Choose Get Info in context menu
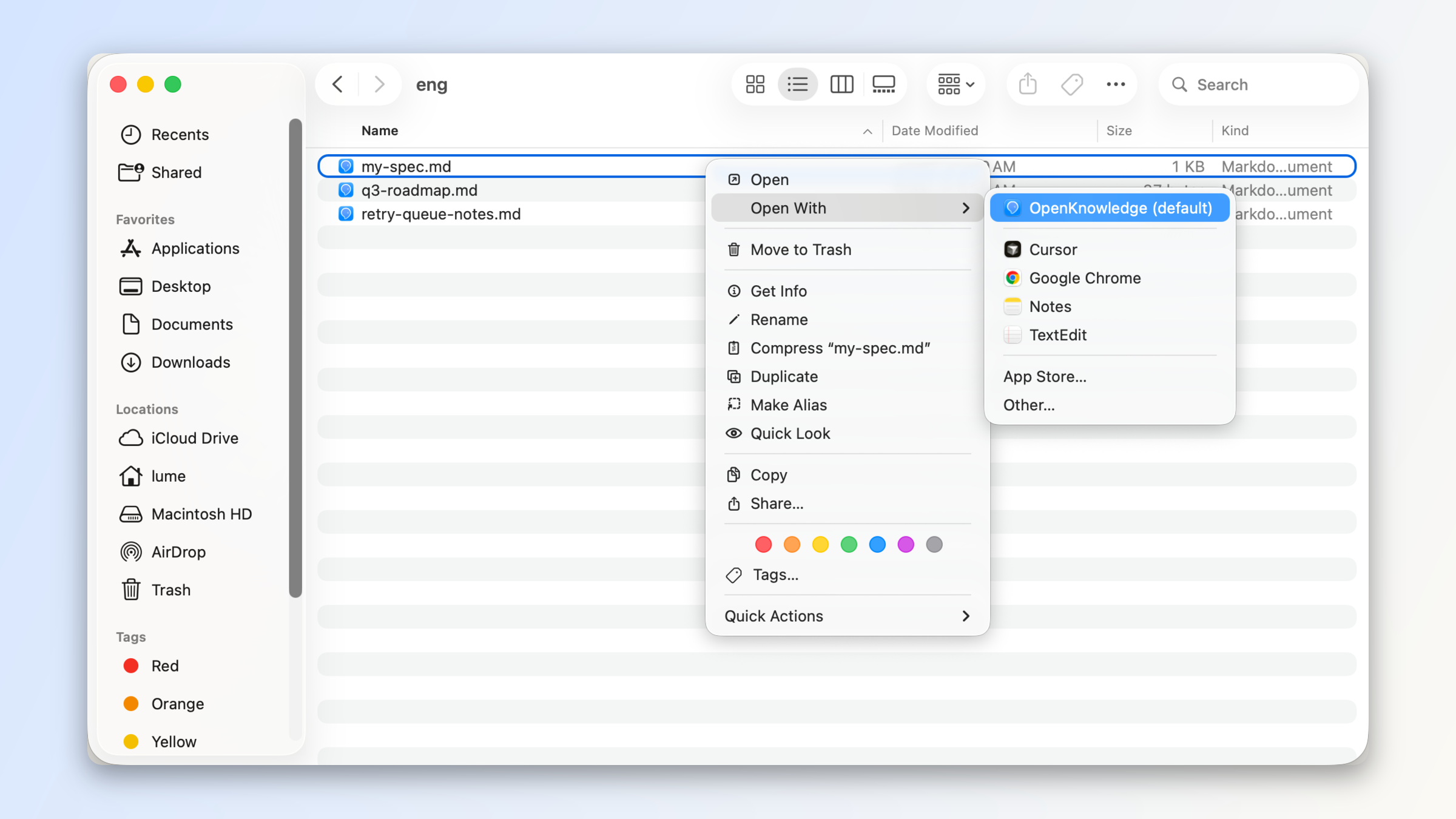 [848, 291]
